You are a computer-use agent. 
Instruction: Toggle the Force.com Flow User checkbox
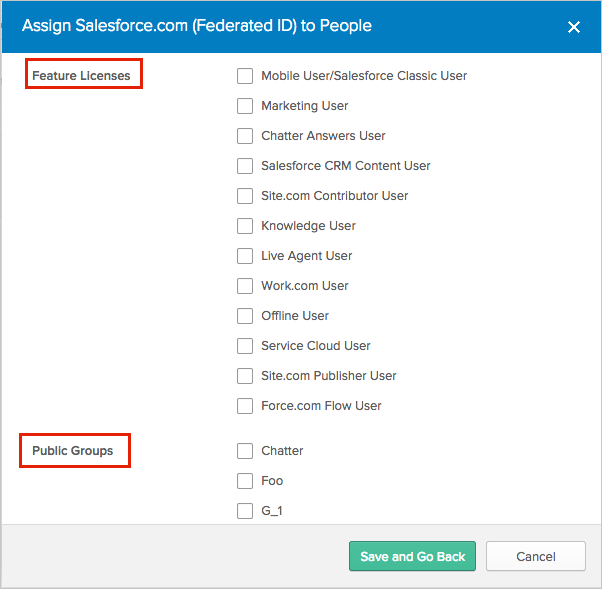pyautogui.click(x=245, y=406)
